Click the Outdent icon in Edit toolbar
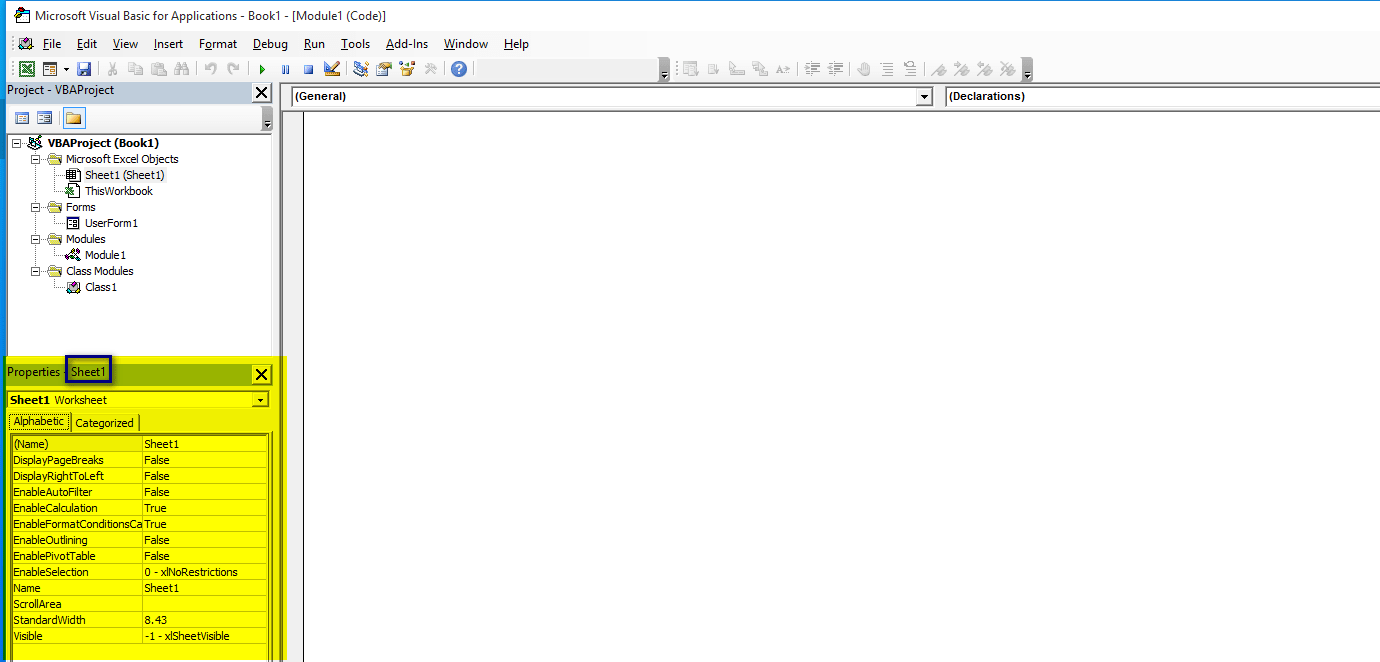Image resolution: width=1380 pixels, height=662 pixels. point(835,69)
